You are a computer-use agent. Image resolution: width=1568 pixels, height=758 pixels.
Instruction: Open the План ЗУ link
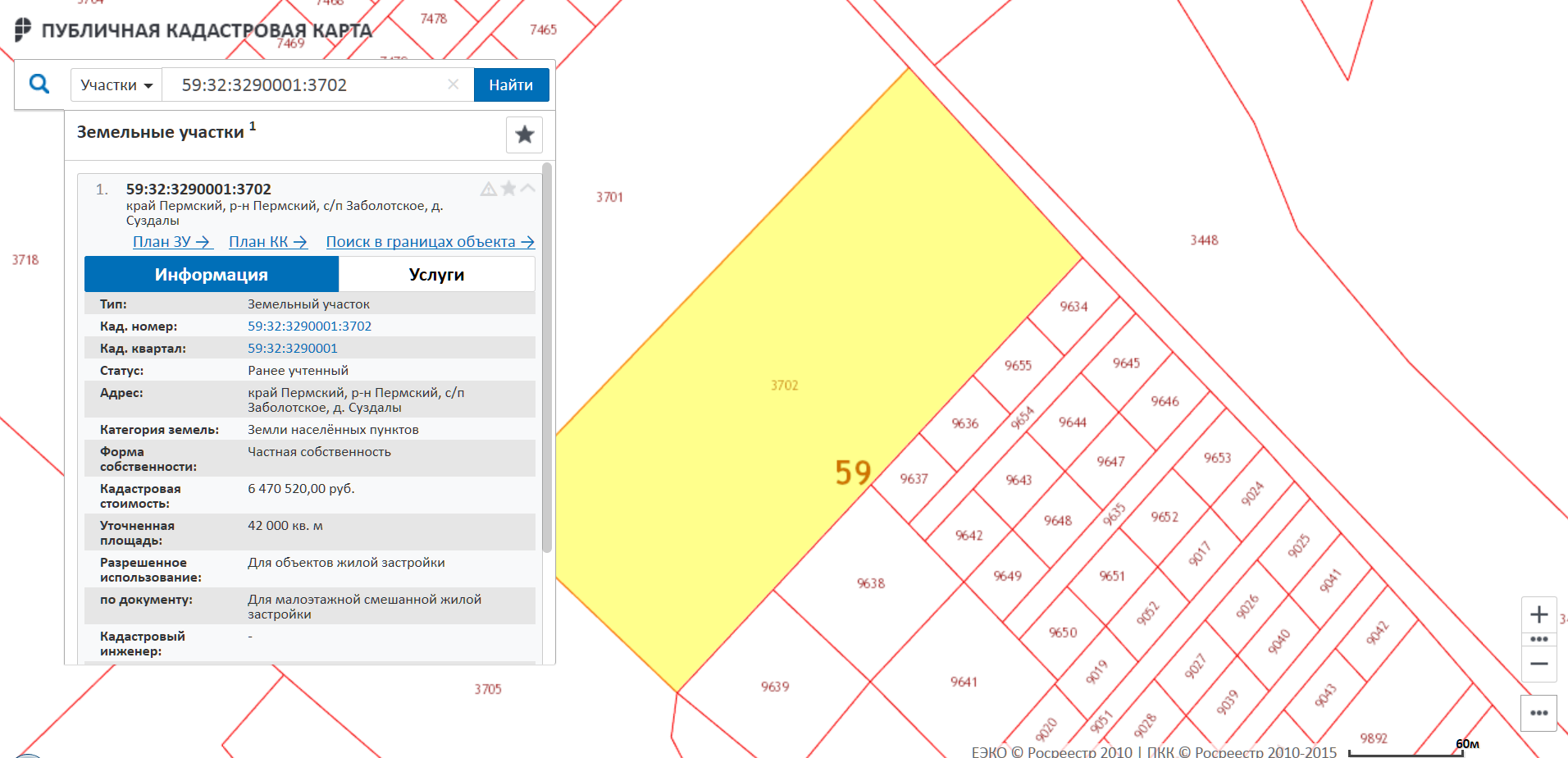(172, 242)
